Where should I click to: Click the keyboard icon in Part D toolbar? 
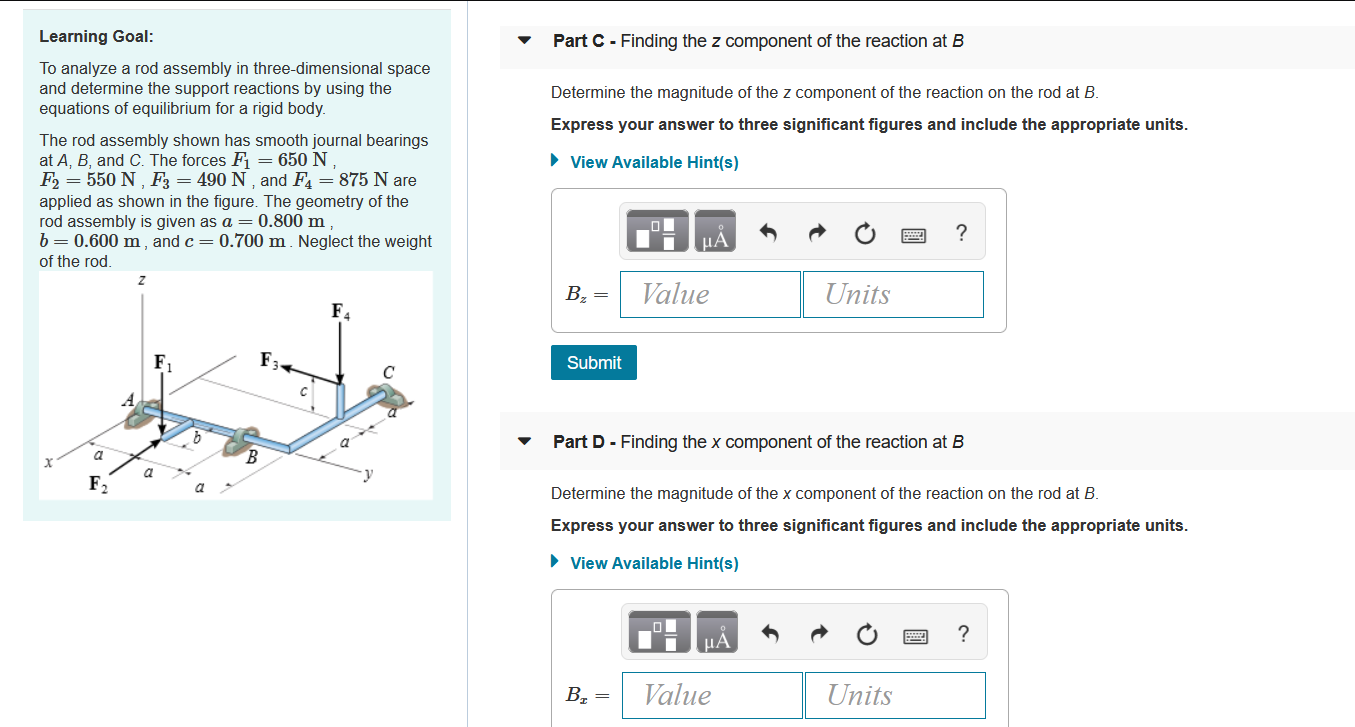tap(915, 633)
